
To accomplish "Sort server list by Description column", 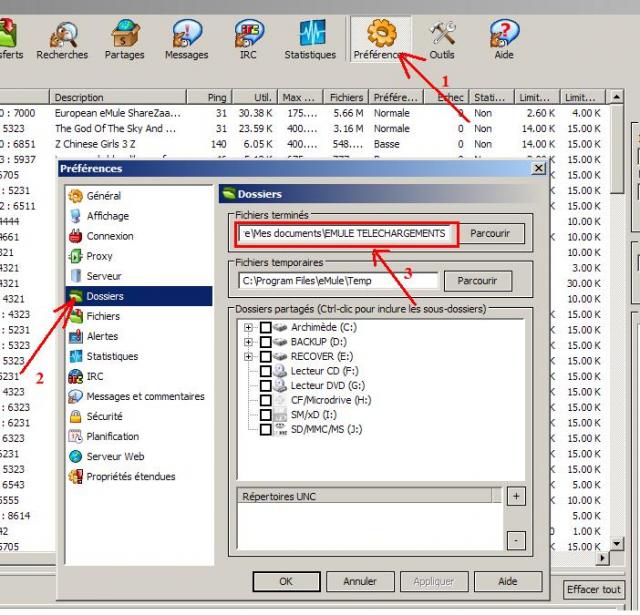I will click(x=118, y=97).
